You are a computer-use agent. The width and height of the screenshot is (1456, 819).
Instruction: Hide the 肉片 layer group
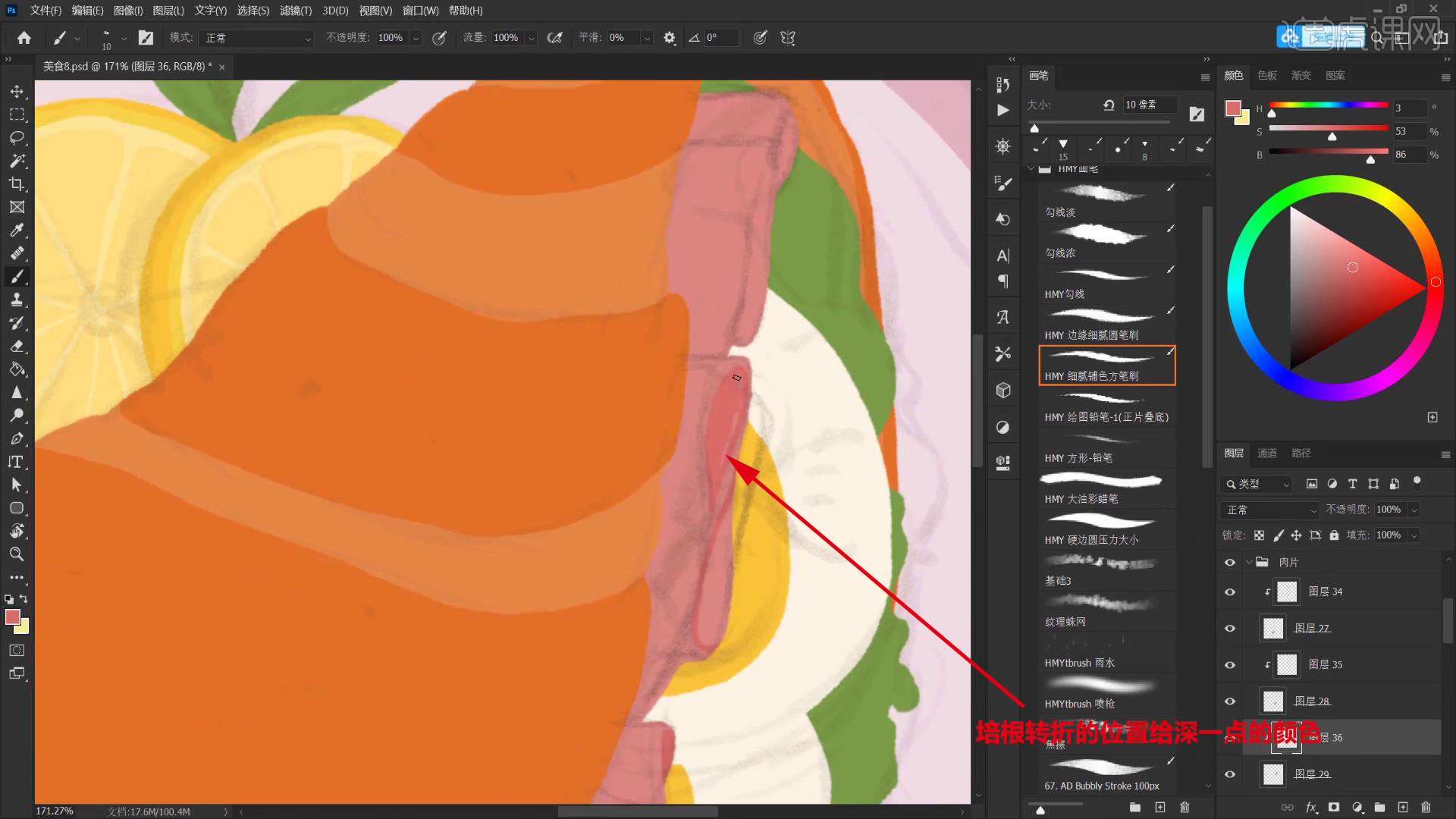tap(1230, 562)
